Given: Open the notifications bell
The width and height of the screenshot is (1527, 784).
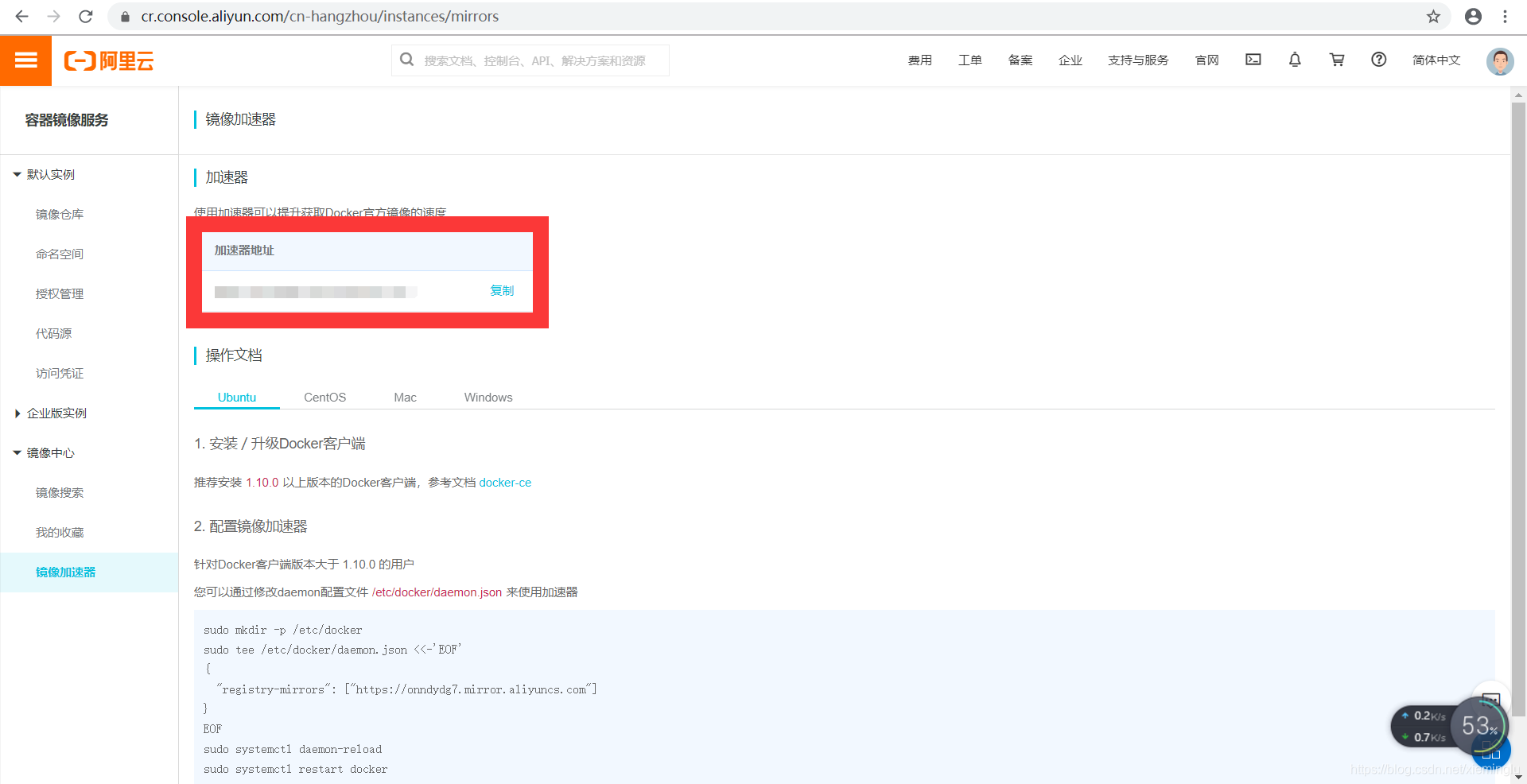Looking at the screenshot, I should click(1295, 60).
